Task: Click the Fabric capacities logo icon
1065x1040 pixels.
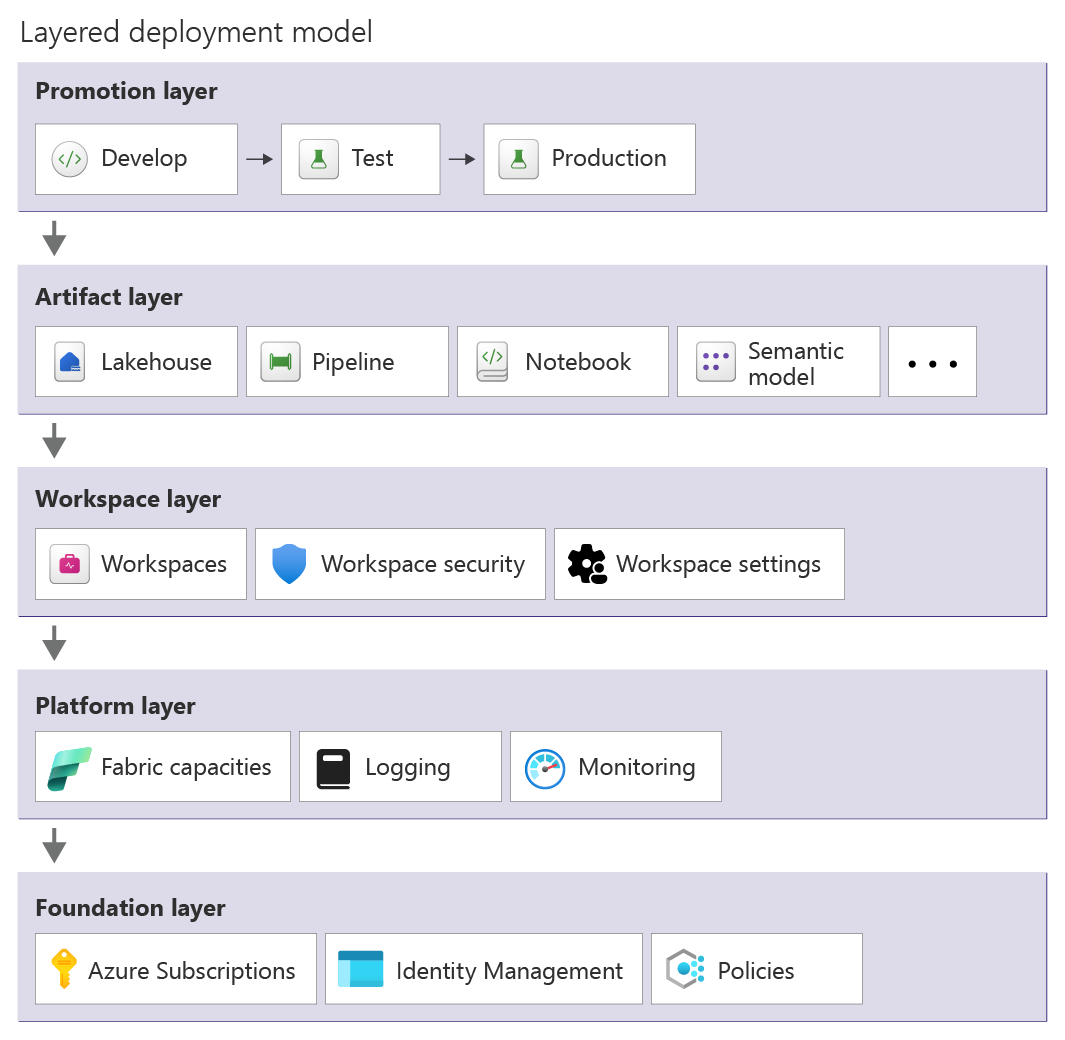Action: pos(69,768)
